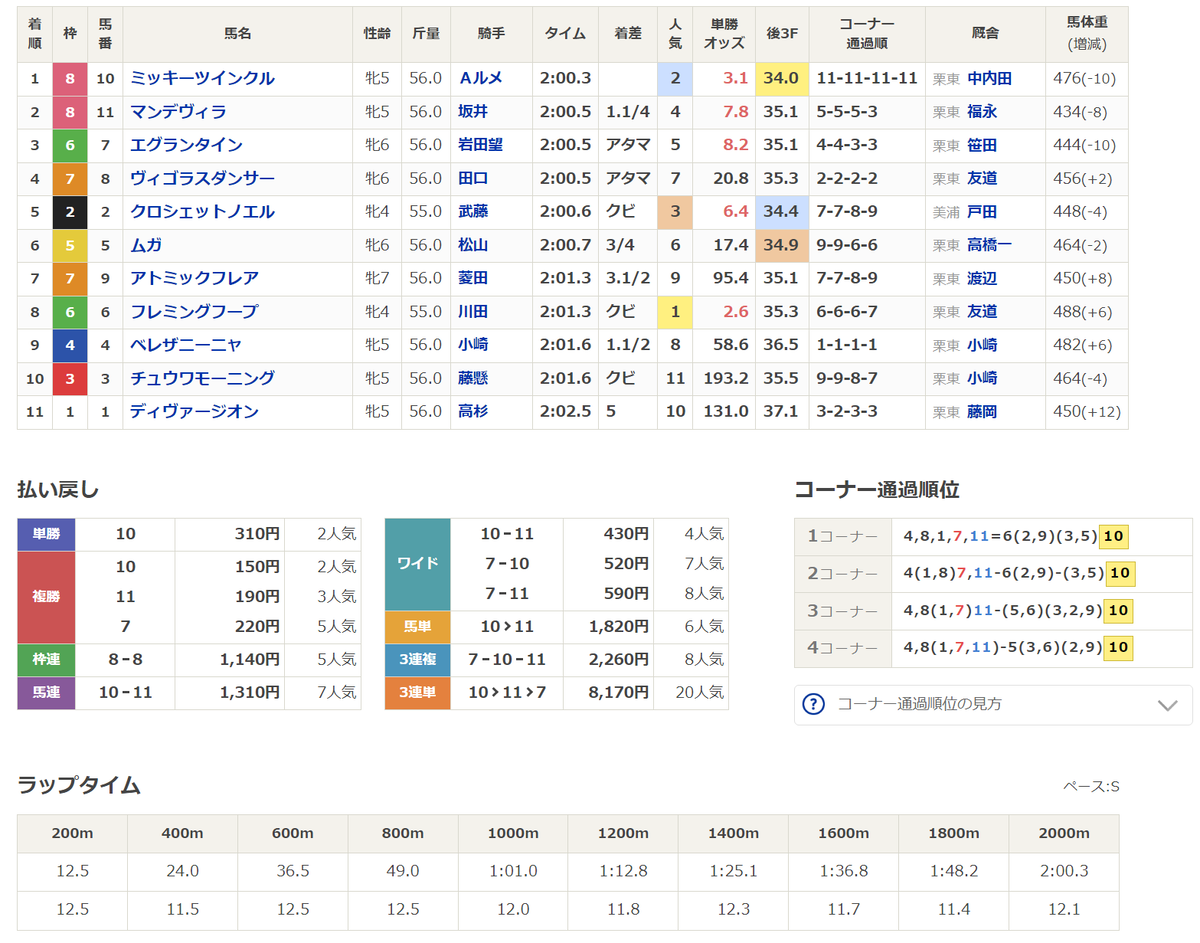This screenshot has width=1200, height=943.
Task: Open trainer 渡辺 page
Action: coord(982,278)
